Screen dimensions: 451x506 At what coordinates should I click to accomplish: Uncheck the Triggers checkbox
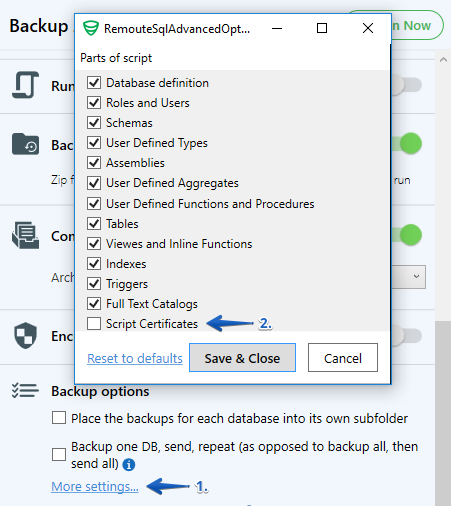94,284
